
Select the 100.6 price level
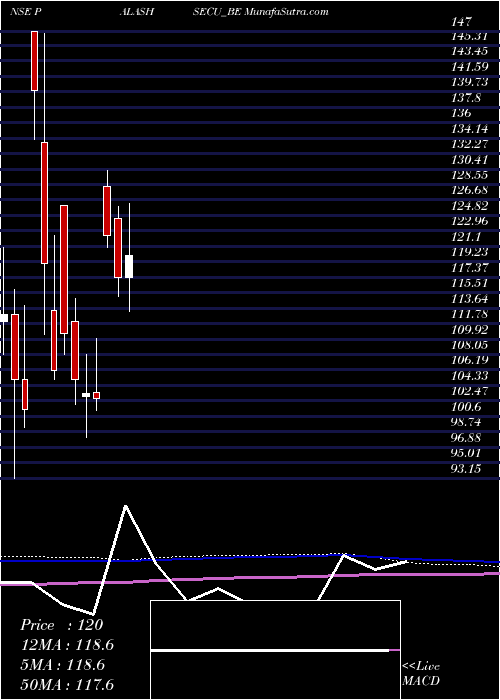point(466,407)
